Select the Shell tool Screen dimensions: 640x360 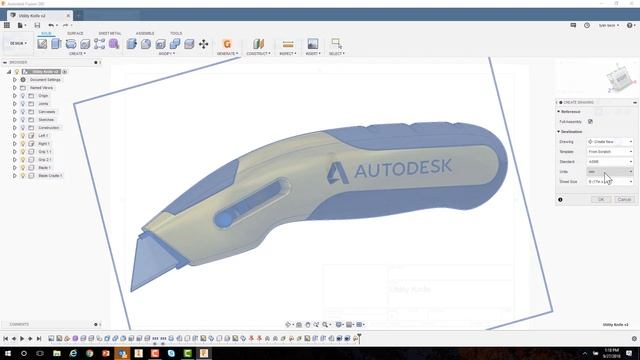[x=160, y=44]
